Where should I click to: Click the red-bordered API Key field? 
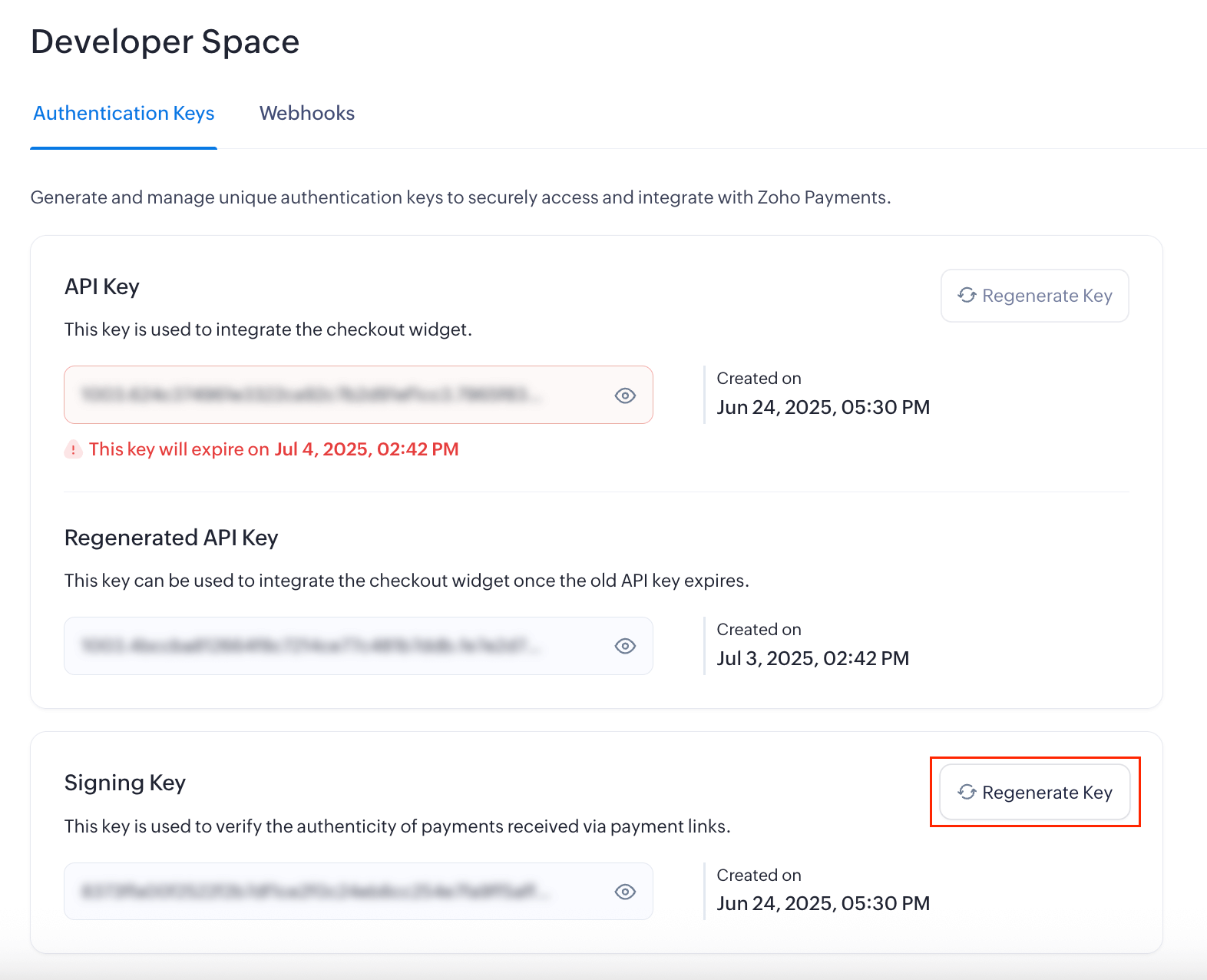tap(338, 395)
